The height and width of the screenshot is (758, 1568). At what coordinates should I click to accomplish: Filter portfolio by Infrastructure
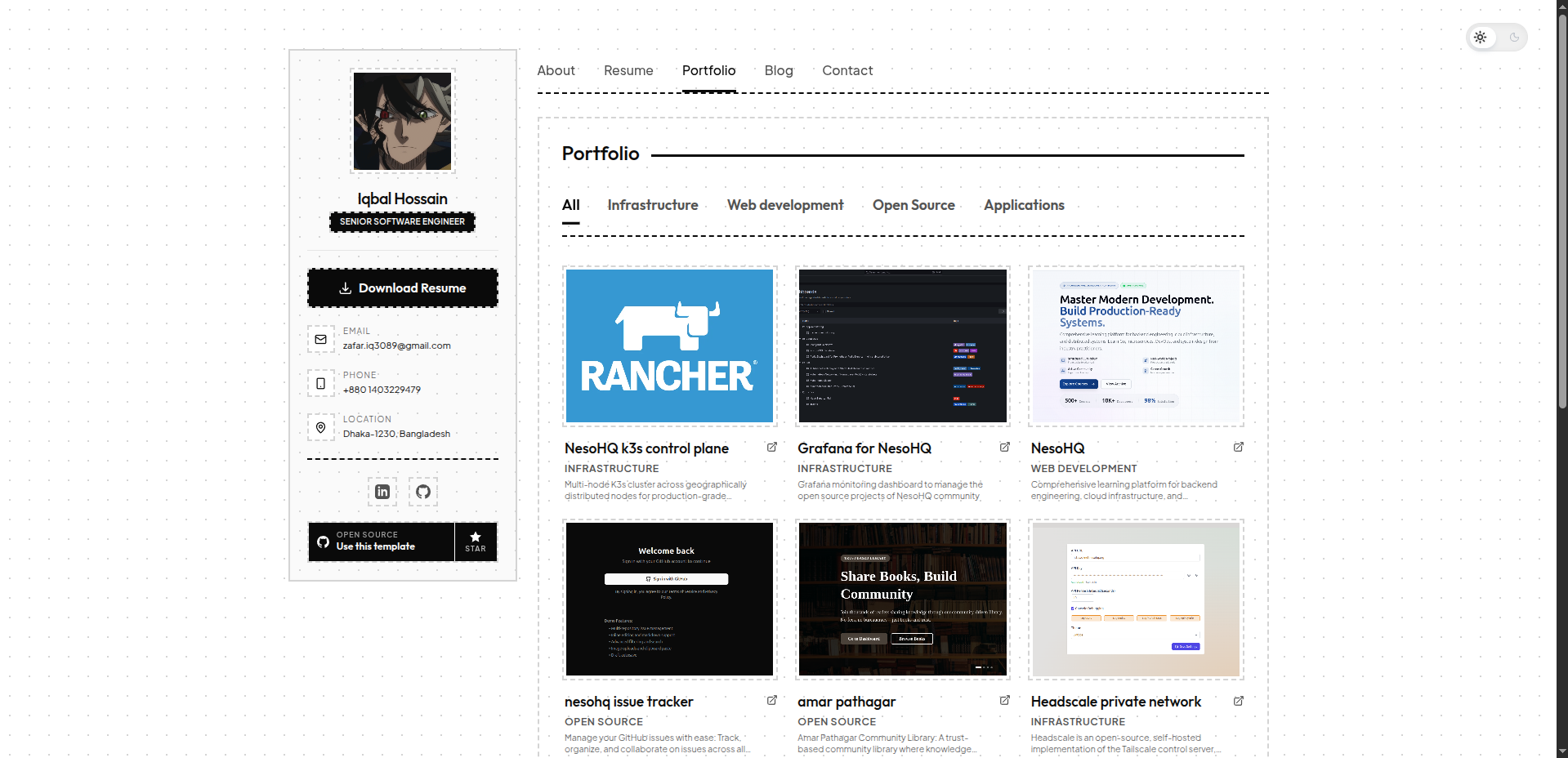[652, 205]
